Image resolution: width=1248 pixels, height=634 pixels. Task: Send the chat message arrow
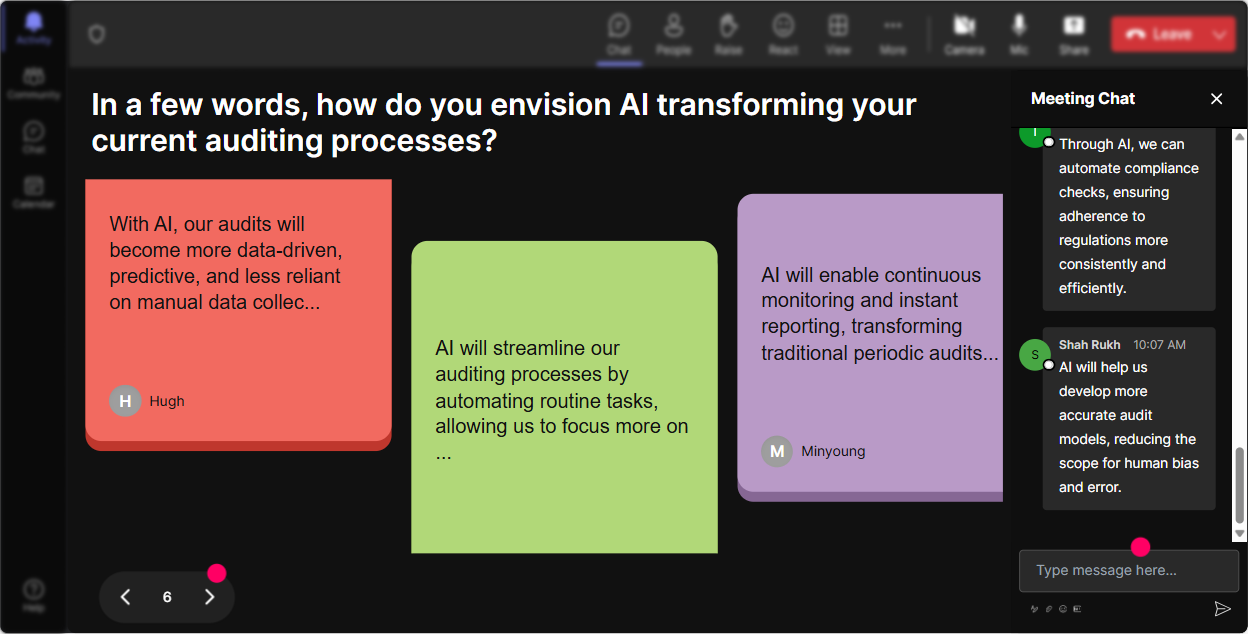(x=1222, y=608)
